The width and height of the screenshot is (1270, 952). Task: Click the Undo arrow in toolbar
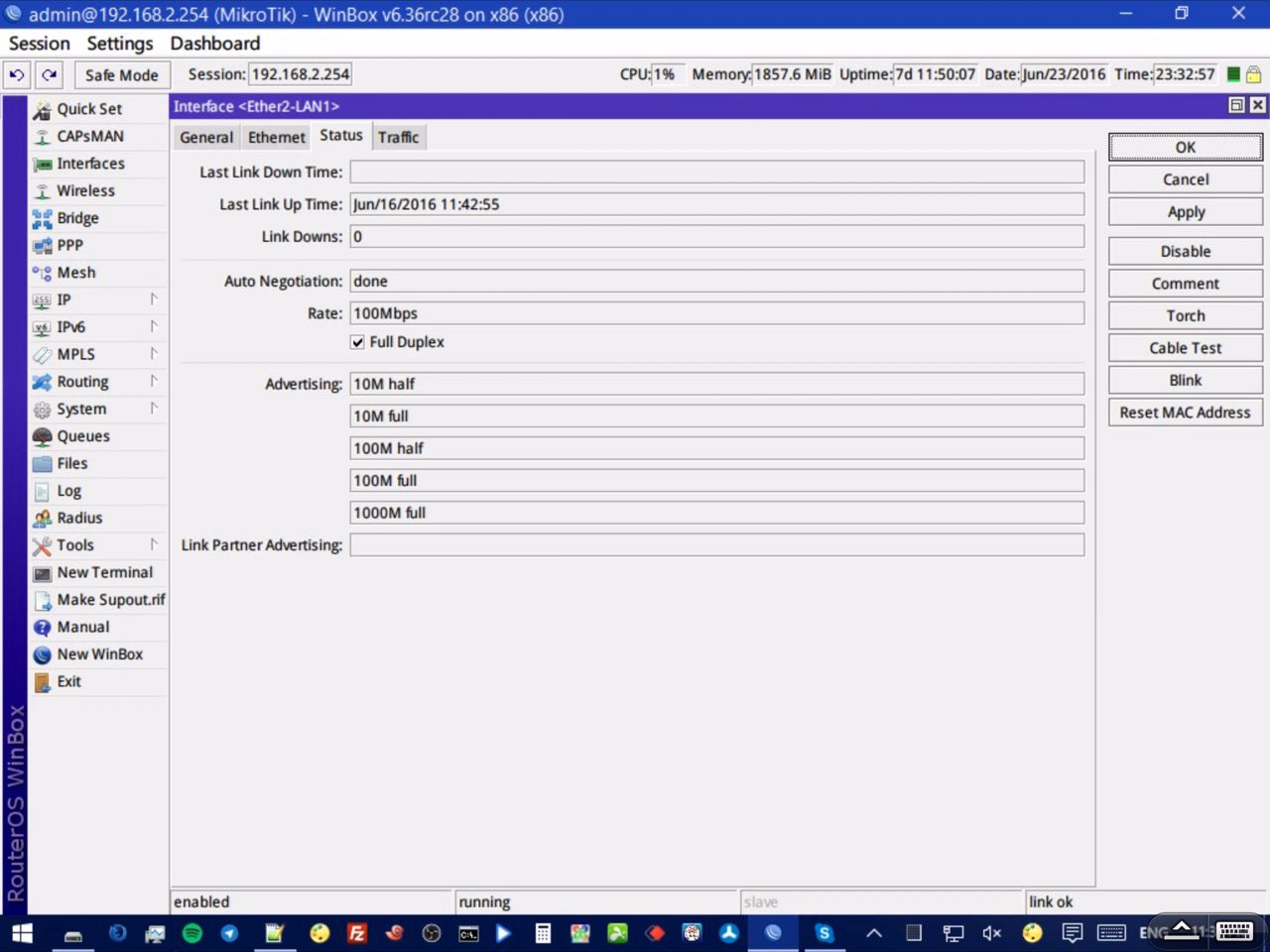click(17, 75)
